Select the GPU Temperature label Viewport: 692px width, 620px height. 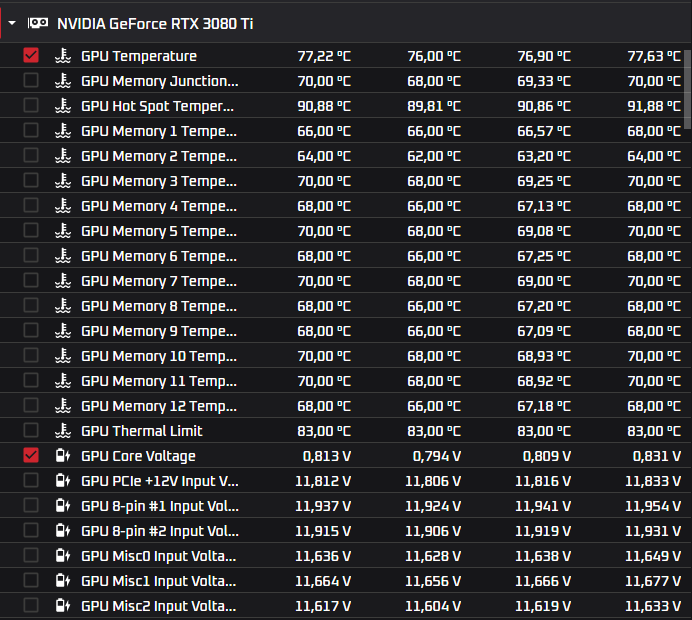click(139, 56)
